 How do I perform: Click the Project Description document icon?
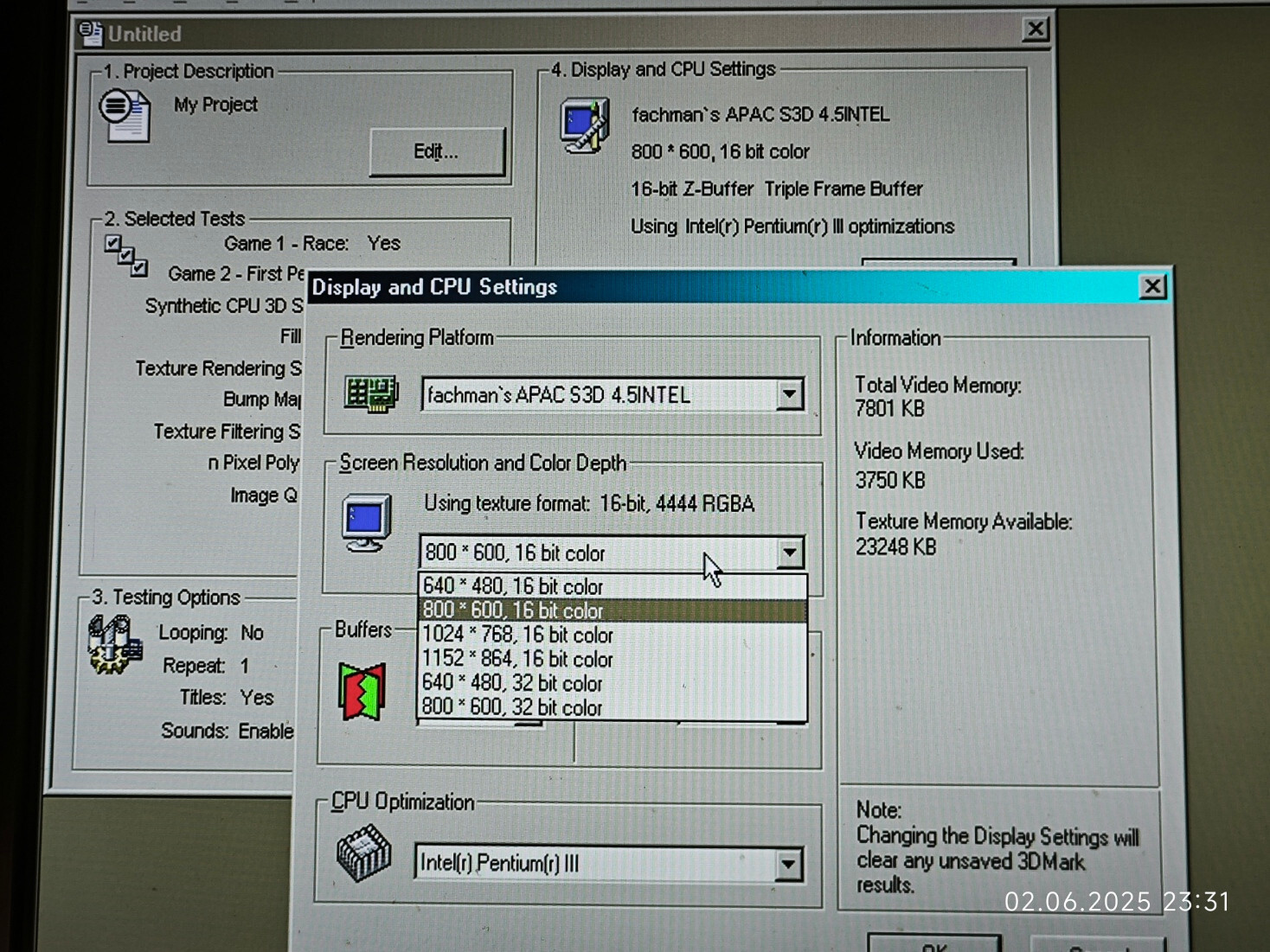tap(125, 116)
